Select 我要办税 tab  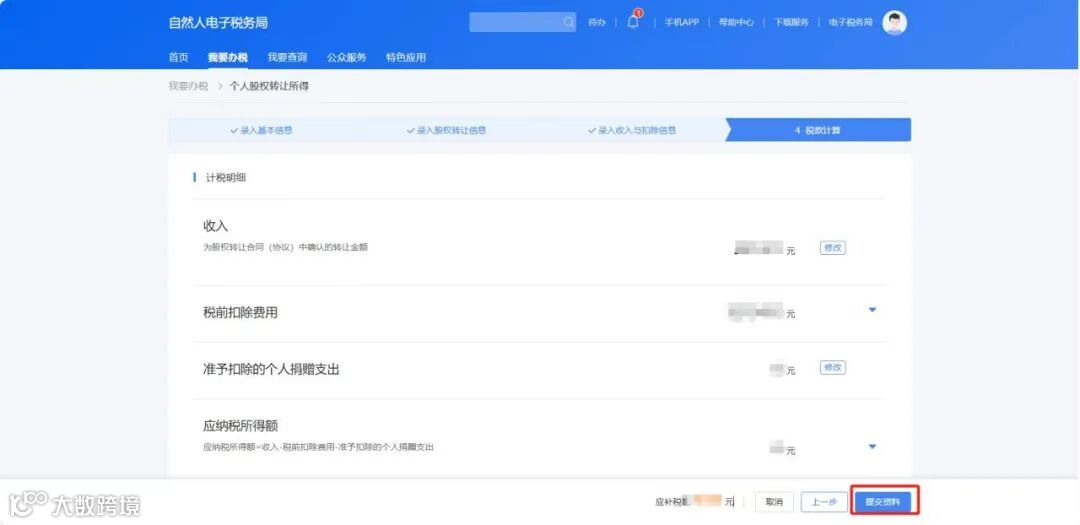coord(228,57)
